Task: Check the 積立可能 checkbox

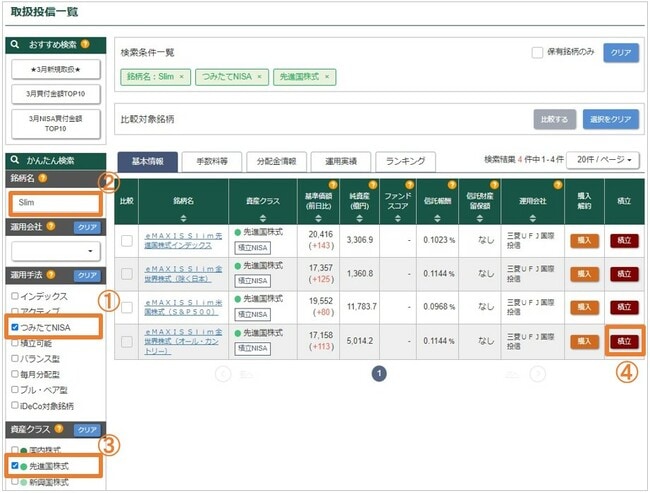Action: [15, 343]
